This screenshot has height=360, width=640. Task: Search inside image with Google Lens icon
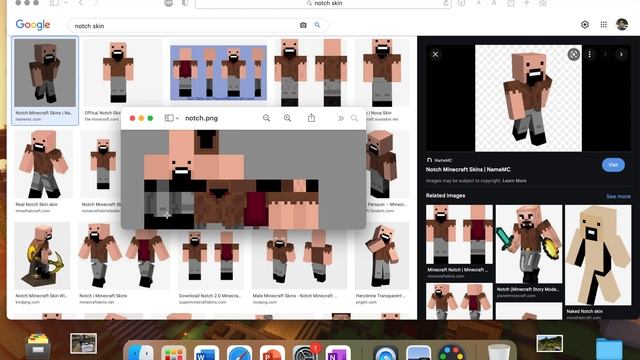[573, 54]
